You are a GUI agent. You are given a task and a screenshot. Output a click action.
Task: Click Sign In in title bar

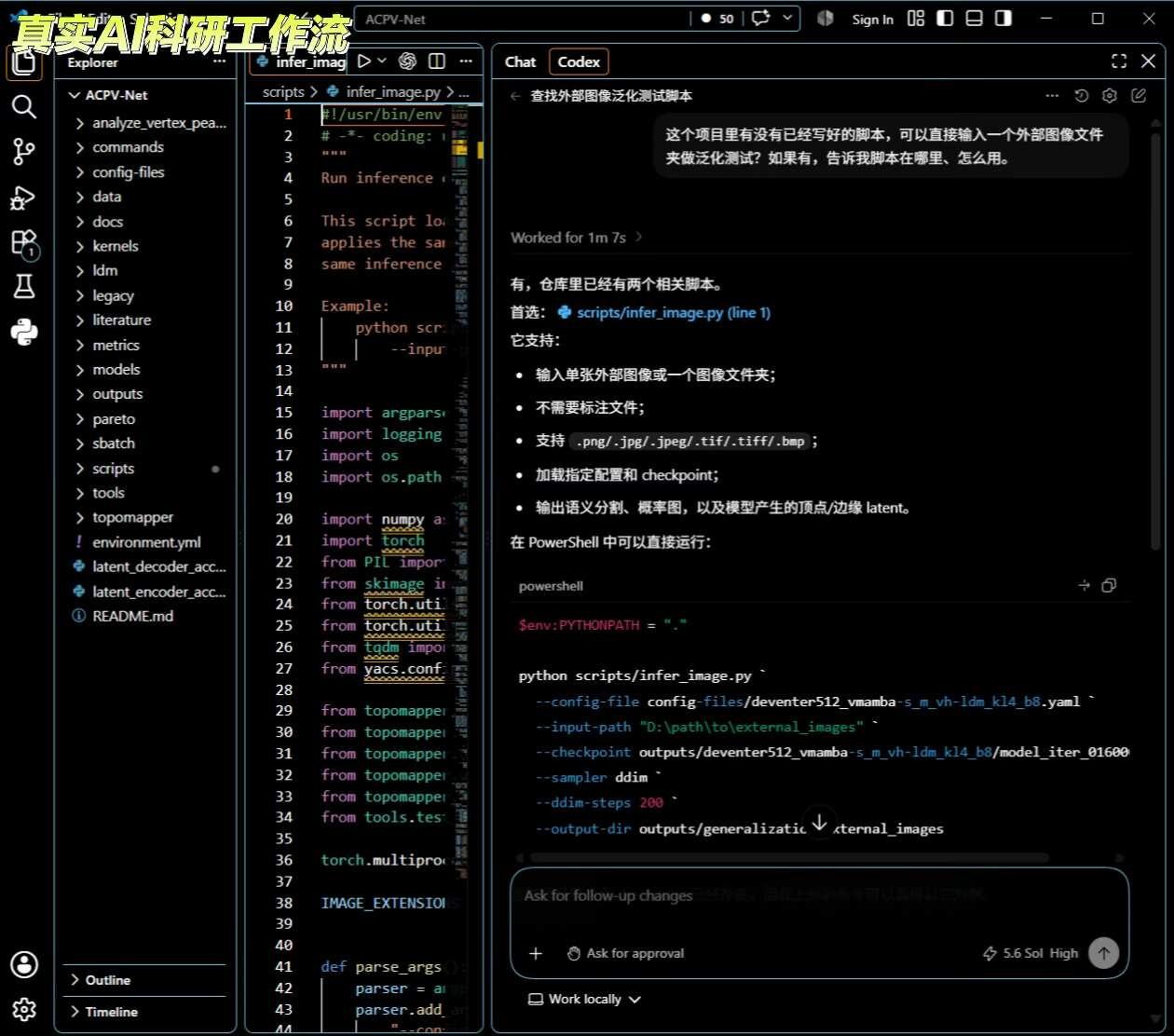[x=872, y=19]
